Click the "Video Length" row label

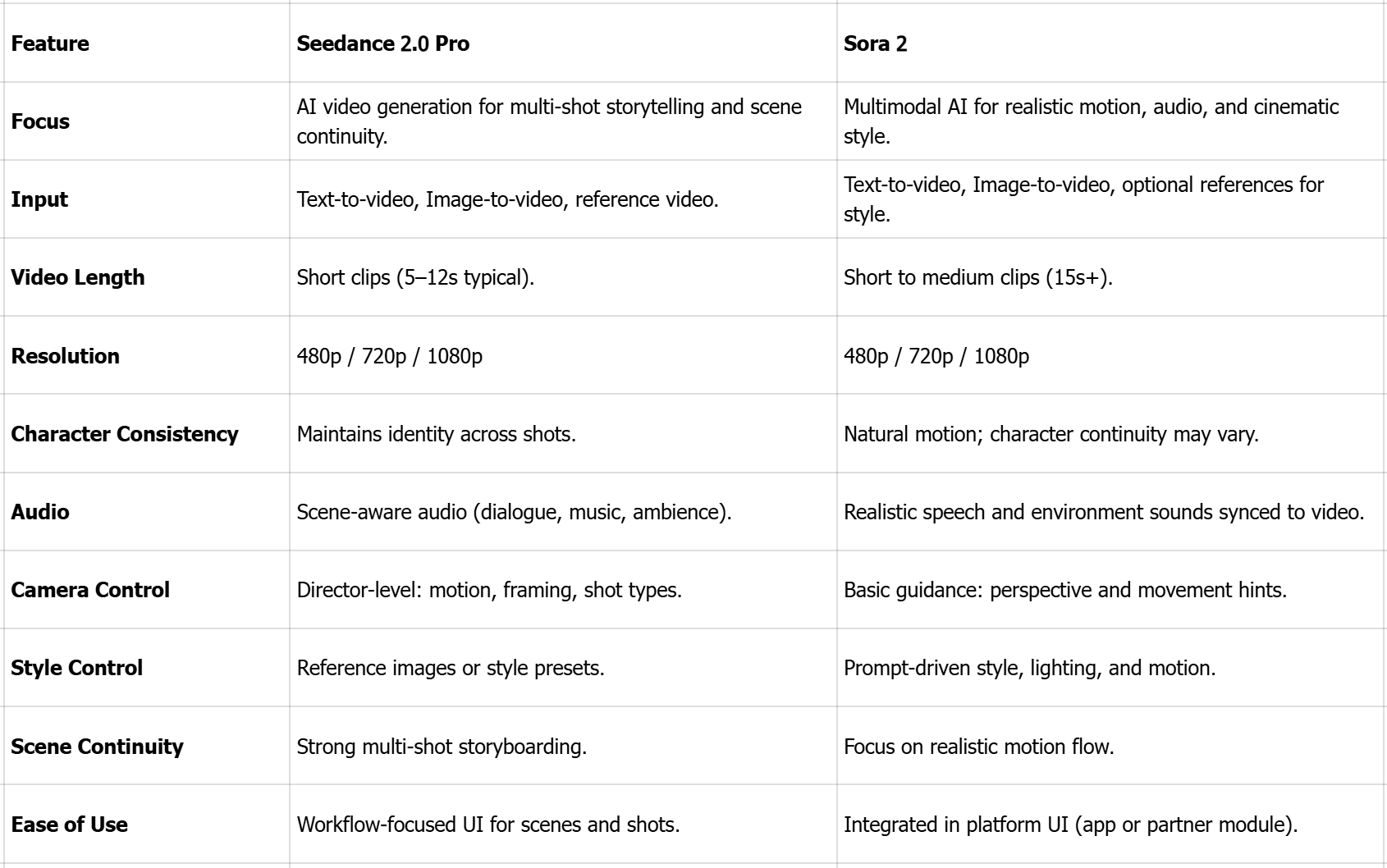point(78,277)
